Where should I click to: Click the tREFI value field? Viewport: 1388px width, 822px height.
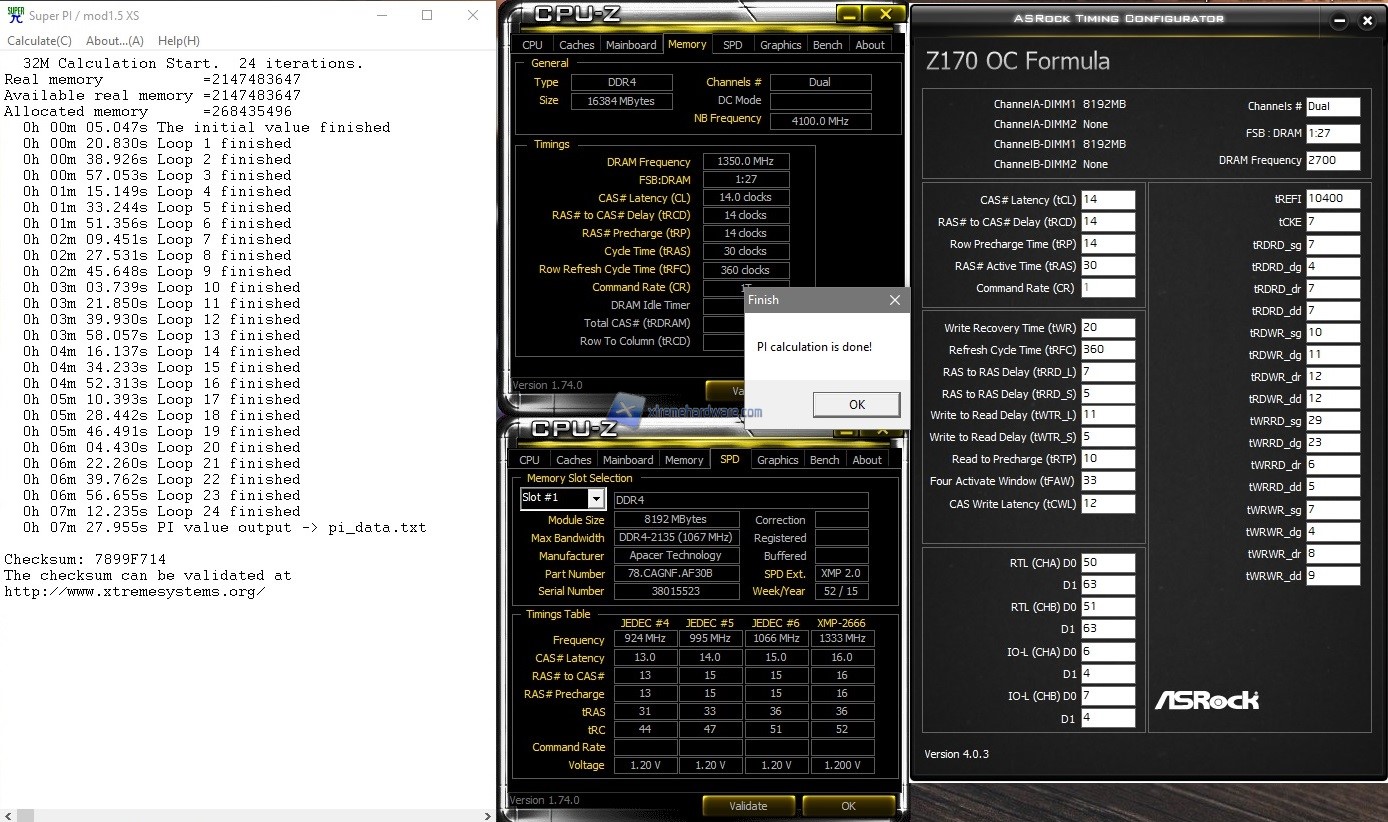1333,199
